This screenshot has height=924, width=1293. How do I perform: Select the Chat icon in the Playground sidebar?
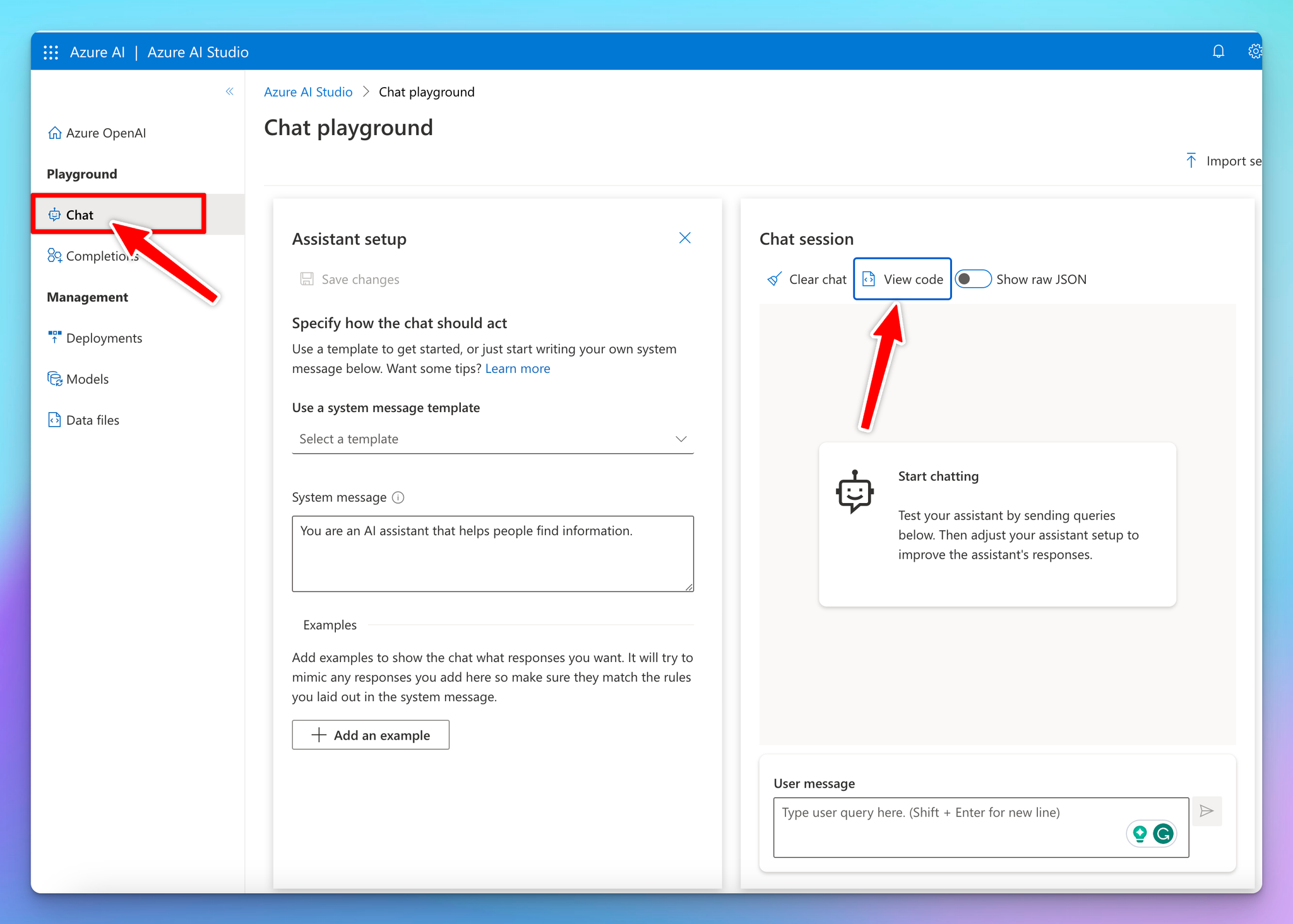click(55, 215)
